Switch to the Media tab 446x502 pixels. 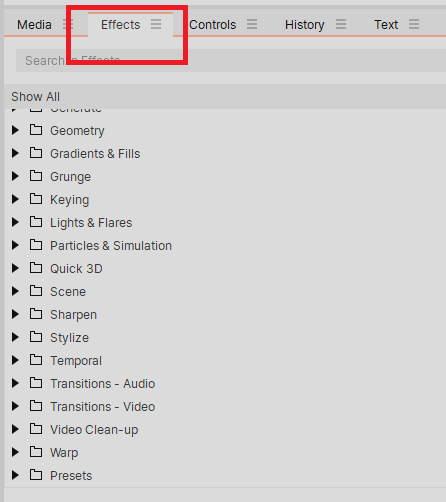34,25
